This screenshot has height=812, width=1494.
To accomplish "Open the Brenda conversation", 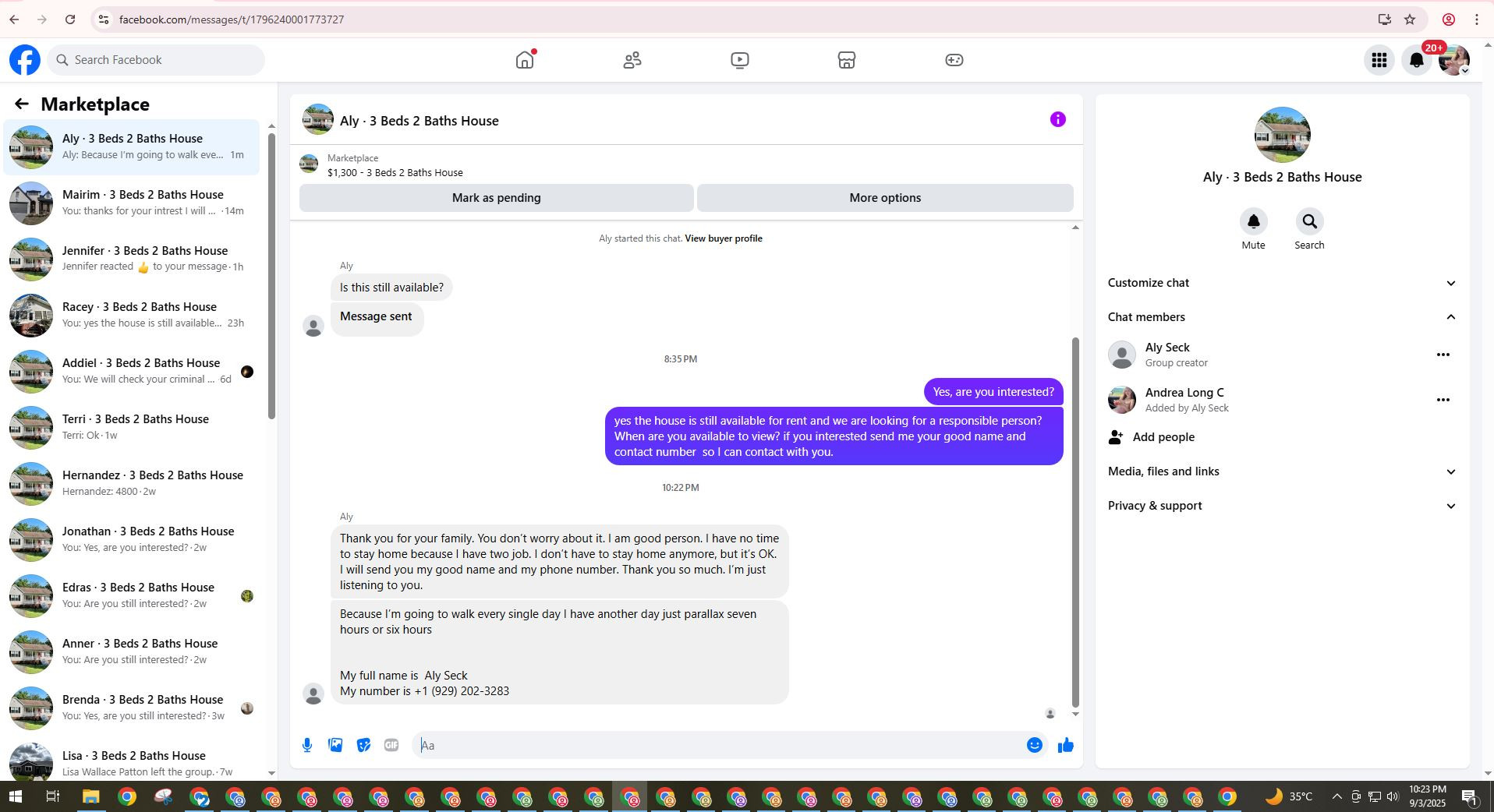I will 131,708.
